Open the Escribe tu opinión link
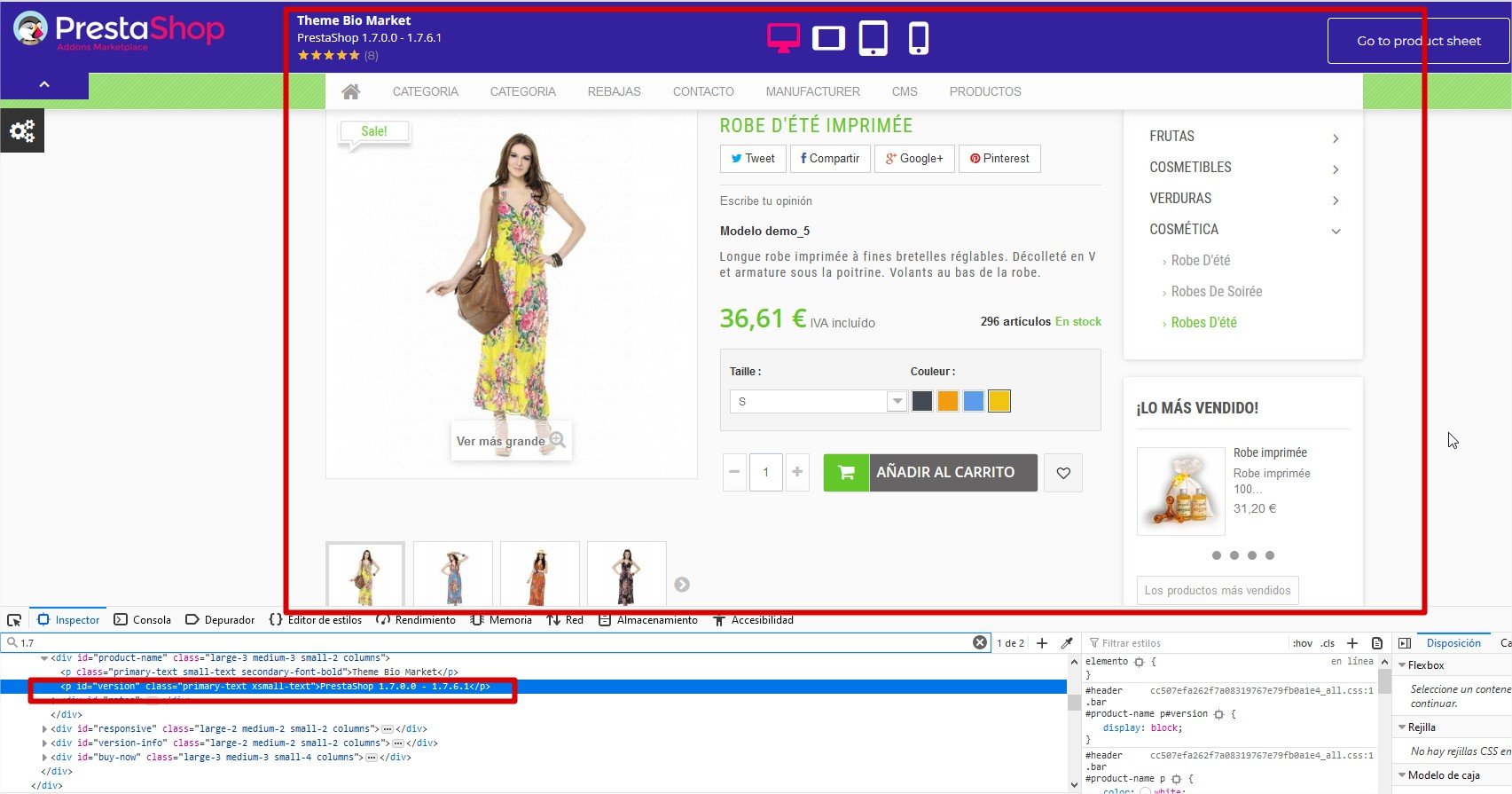The height and width of the screenshot is (794, 1512). click(766, 201)
